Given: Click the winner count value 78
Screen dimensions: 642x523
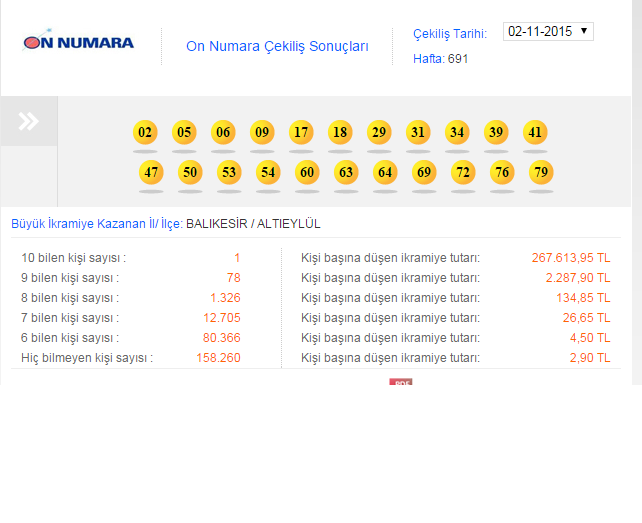Looking at the screenshot, I should point(234,278).
